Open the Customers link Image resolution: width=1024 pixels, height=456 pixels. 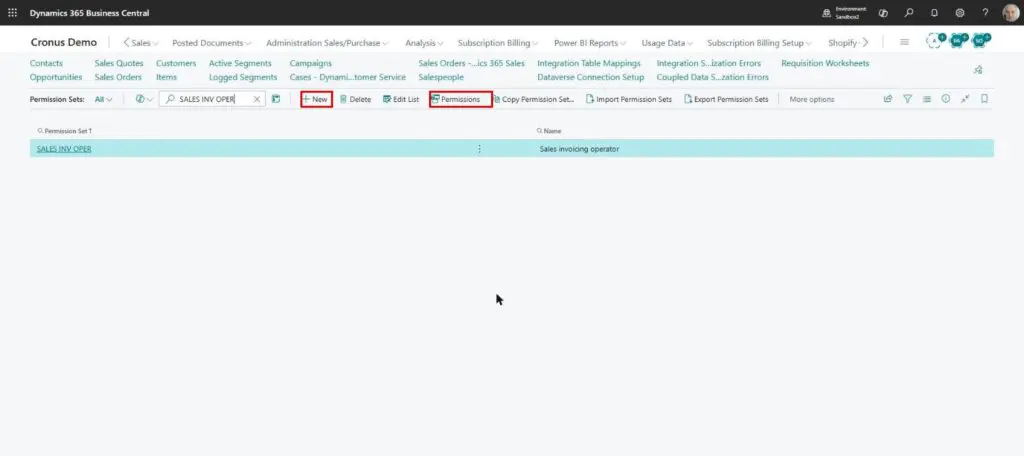[176, 63]
